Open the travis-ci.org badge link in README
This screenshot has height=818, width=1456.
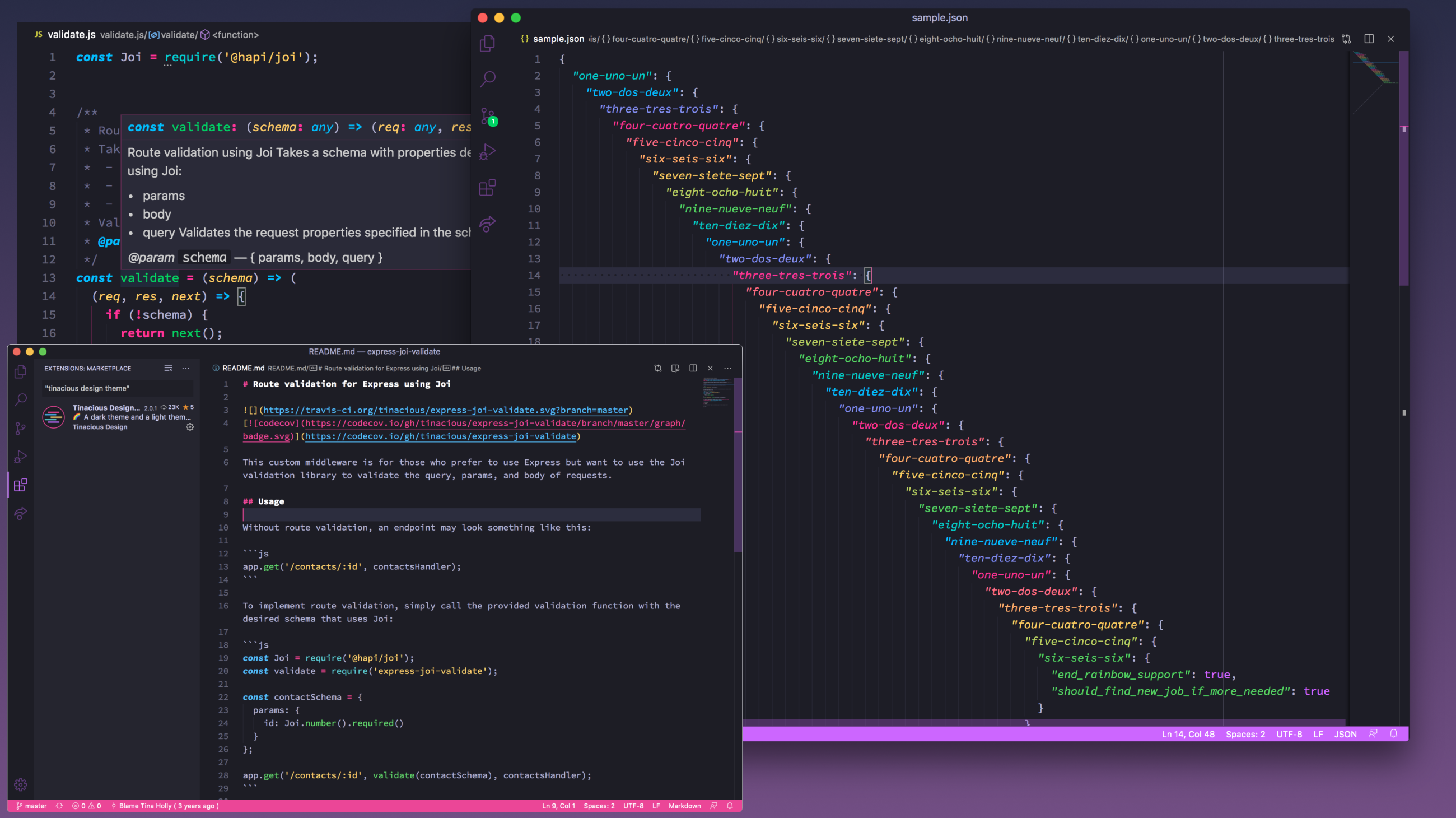[x=446, y=411]
